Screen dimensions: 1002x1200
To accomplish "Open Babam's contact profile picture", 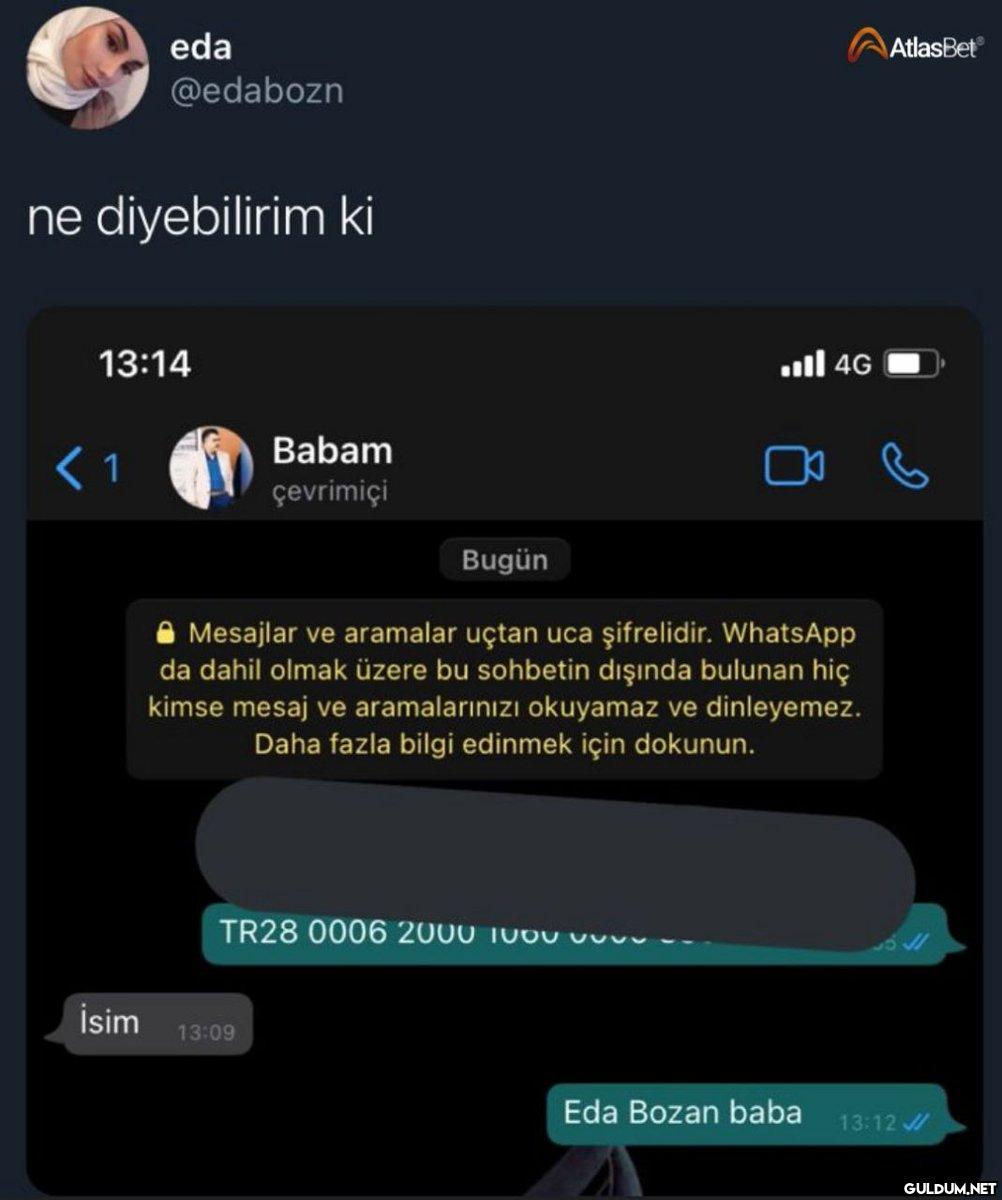I will pyautogui.click(x=210, y=468).
